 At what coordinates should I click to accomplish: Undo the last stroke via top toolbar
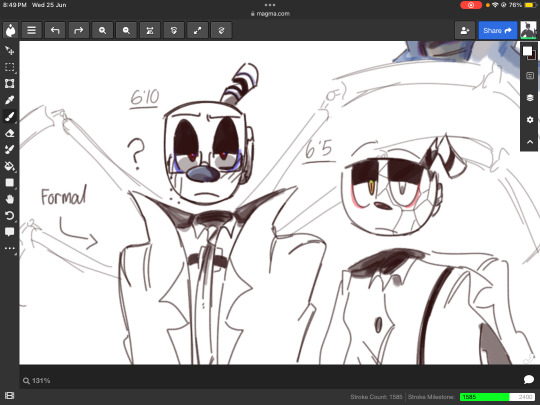[x=55, y=30]
